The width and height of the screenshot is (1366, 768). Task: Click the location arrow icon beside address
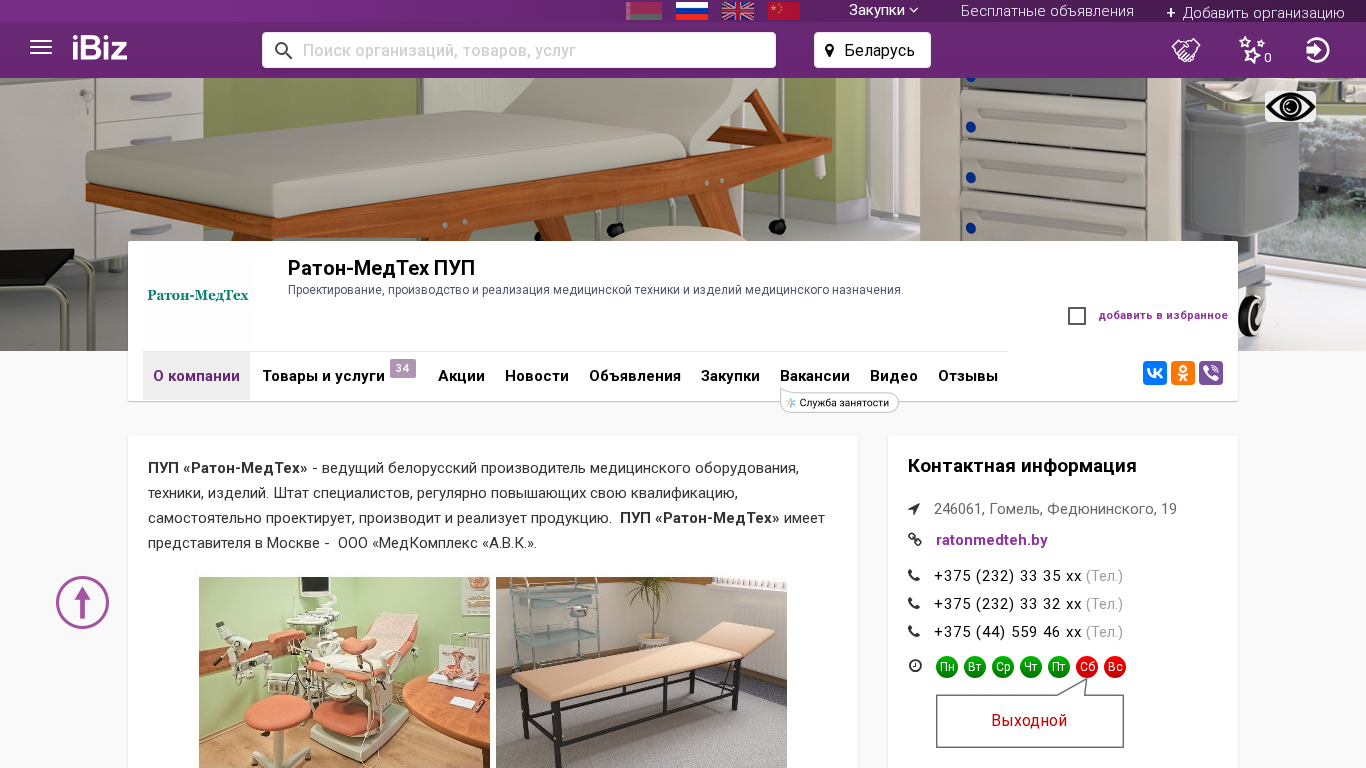point(914,509)
